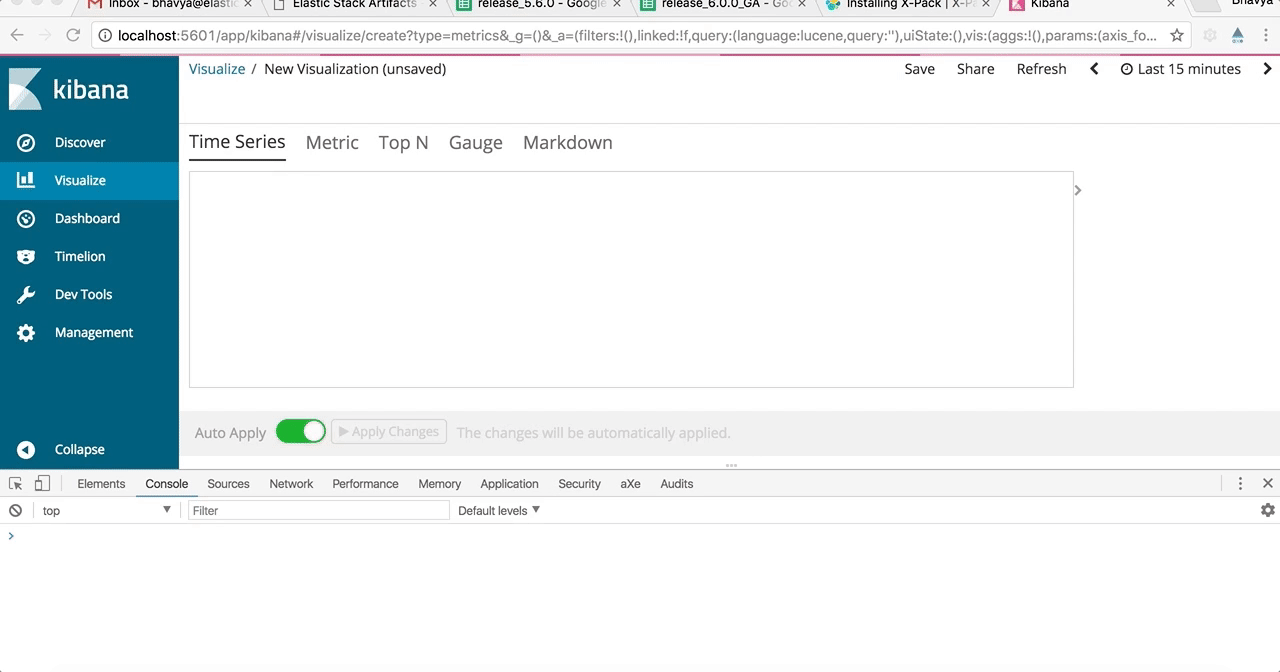
Task: Open DevTools three-dot more menu
Action: point(1240,484)
